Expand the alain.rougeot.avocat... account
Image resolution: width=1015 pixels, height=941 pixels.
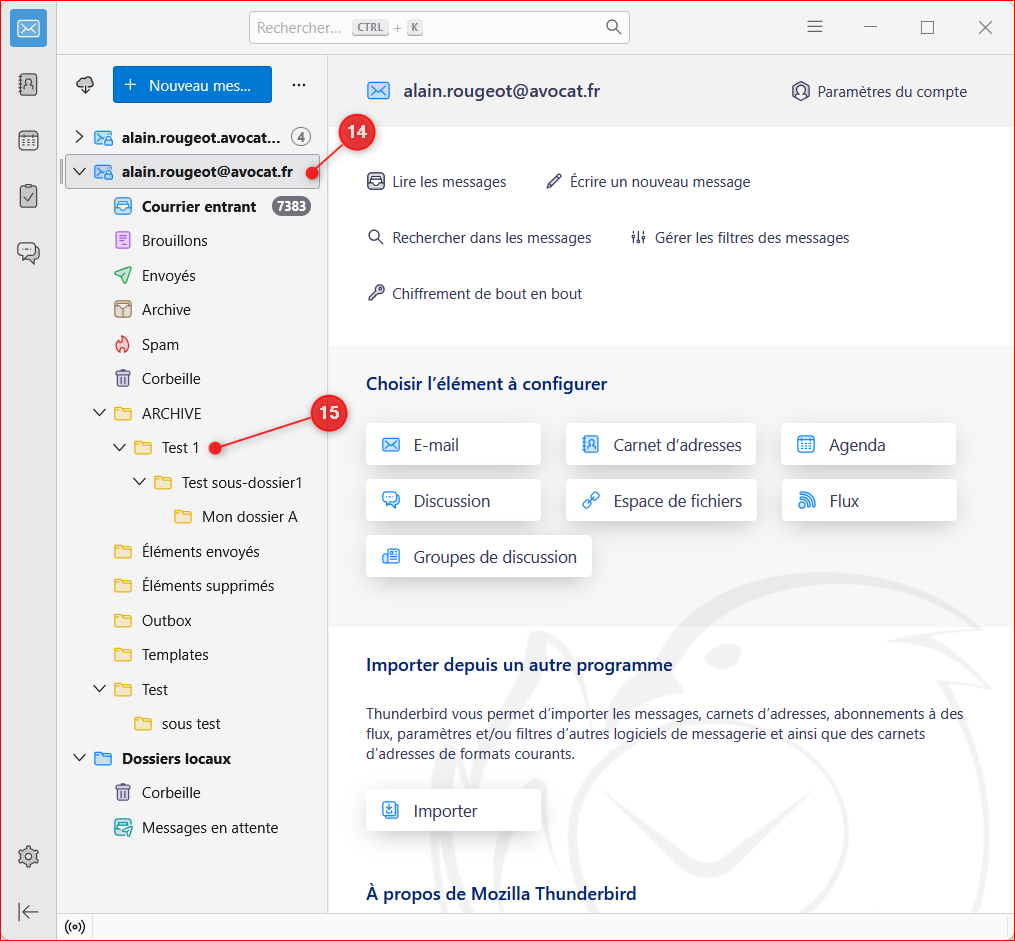[79, 137]
